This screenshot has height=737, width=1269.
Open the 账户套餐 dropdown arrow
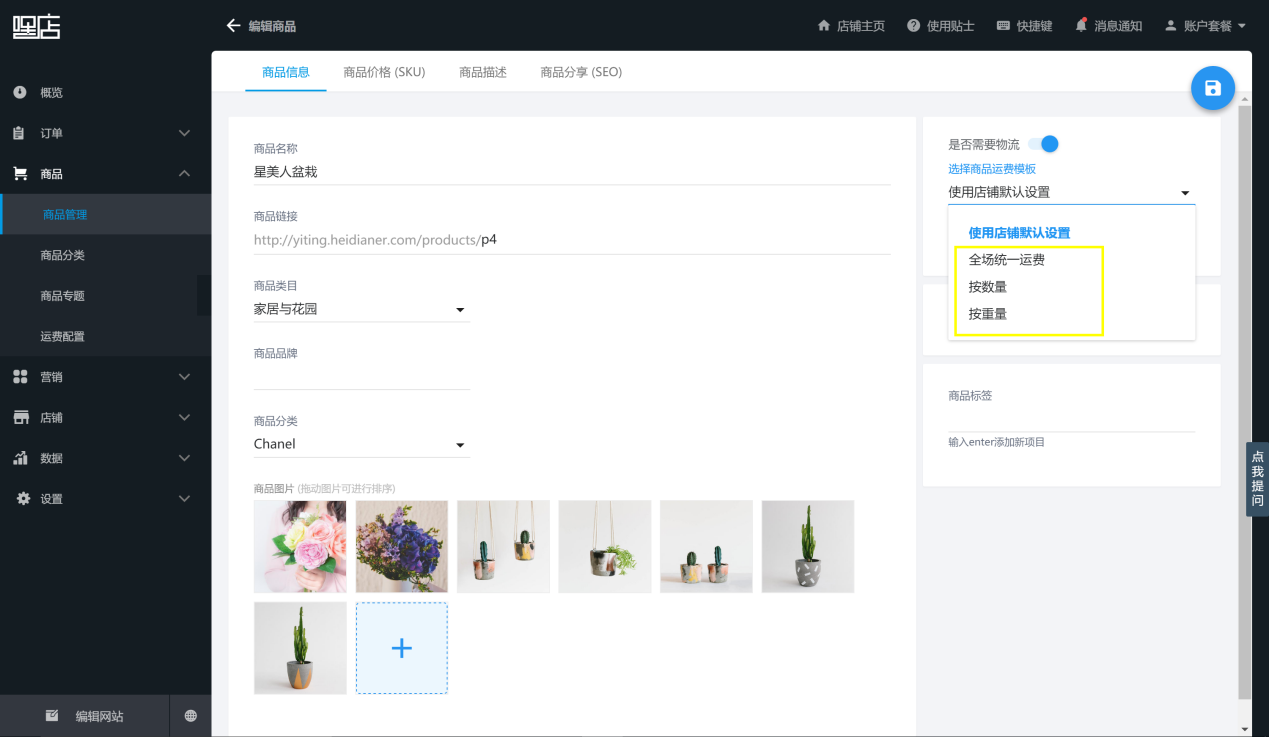(1242, 26)
